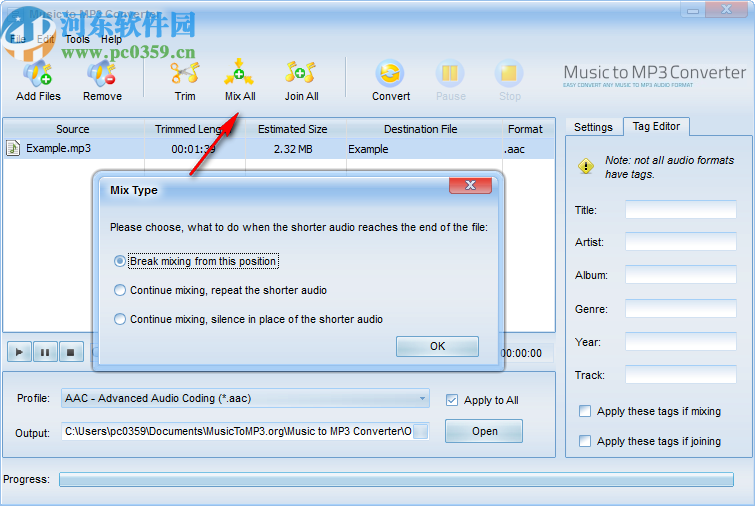Click the Open output folder button
The width and height of the screenshot is (755, 506).
tap(484, 431)
